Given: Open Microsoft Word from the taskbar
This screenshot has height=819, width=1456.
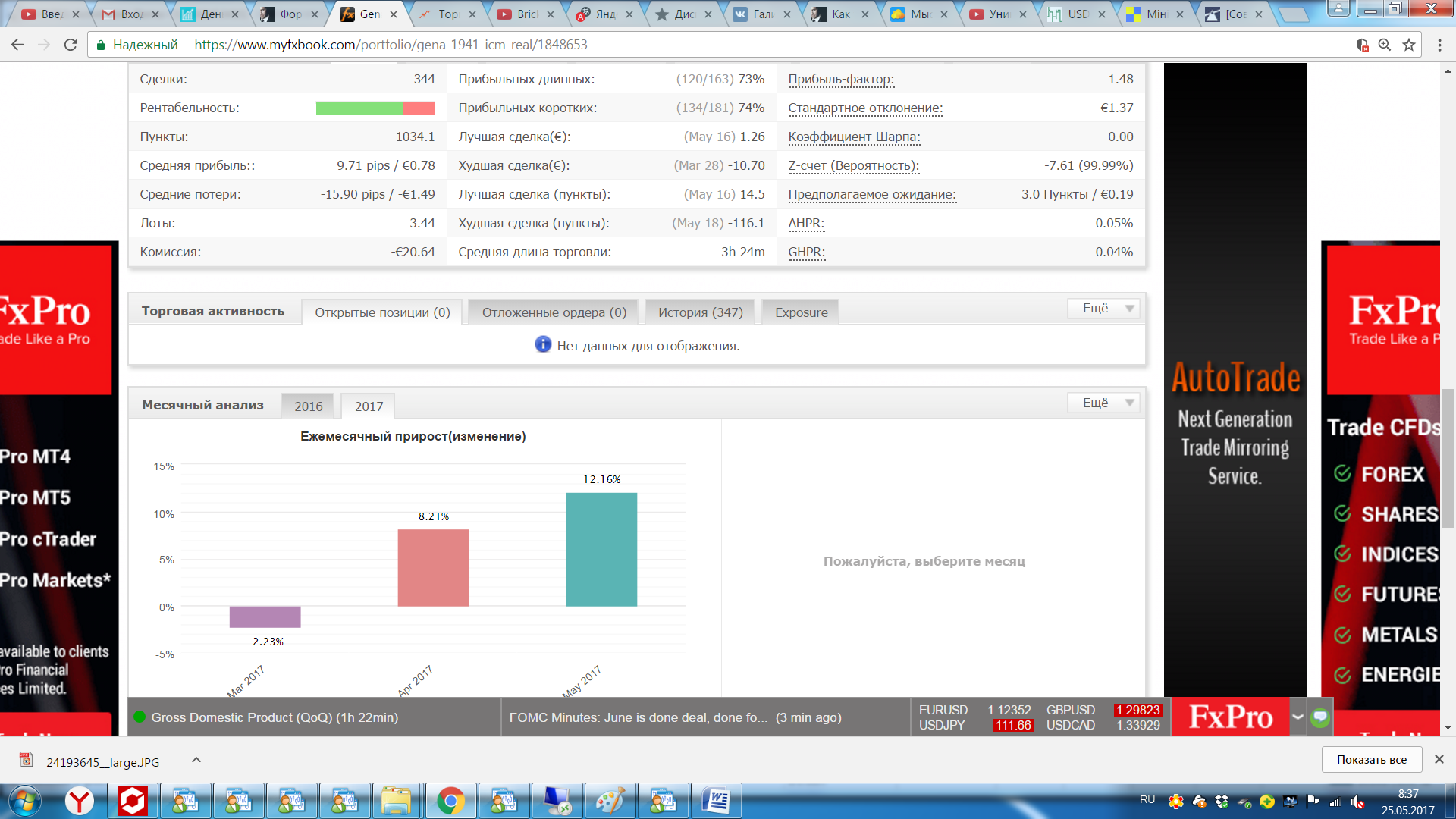Looking at the screenshot, I should coord(716,801).
